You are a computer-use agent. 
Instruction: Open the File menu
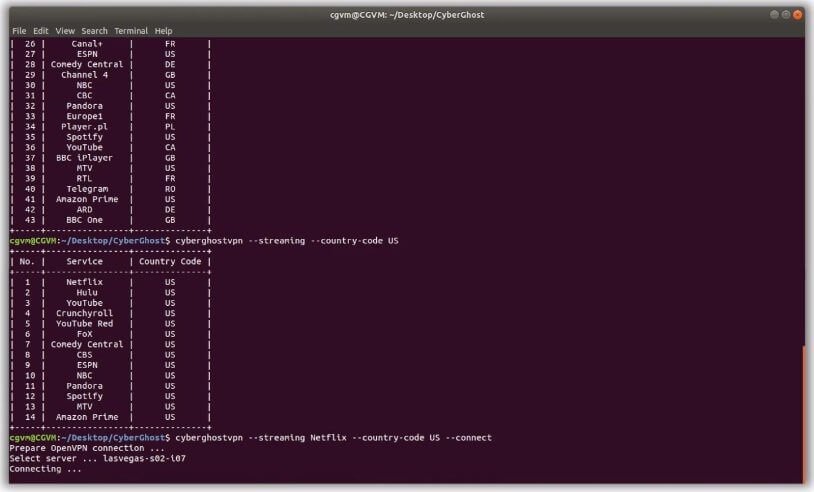click(19, 31)
